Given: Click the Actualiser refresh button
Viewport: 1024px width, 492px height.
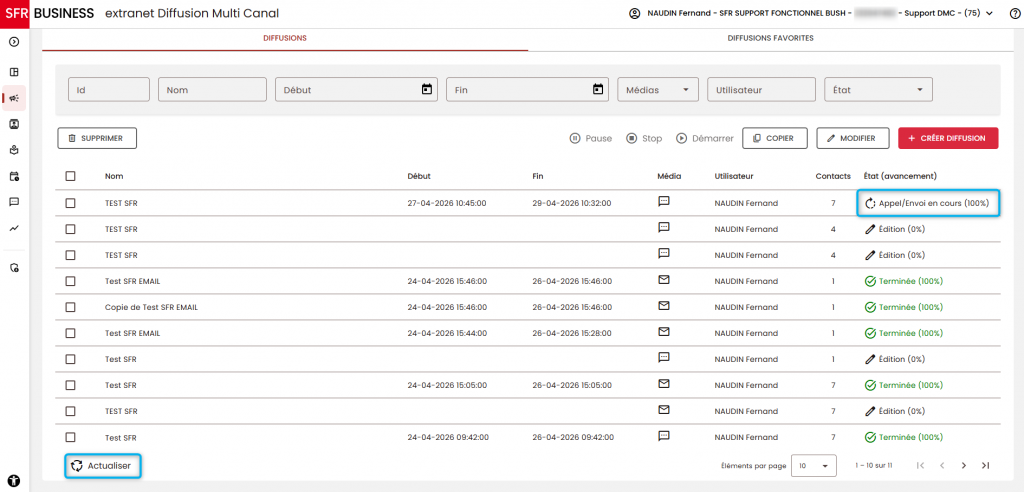Looking at the screenshot, I should (x=103, y=466).
